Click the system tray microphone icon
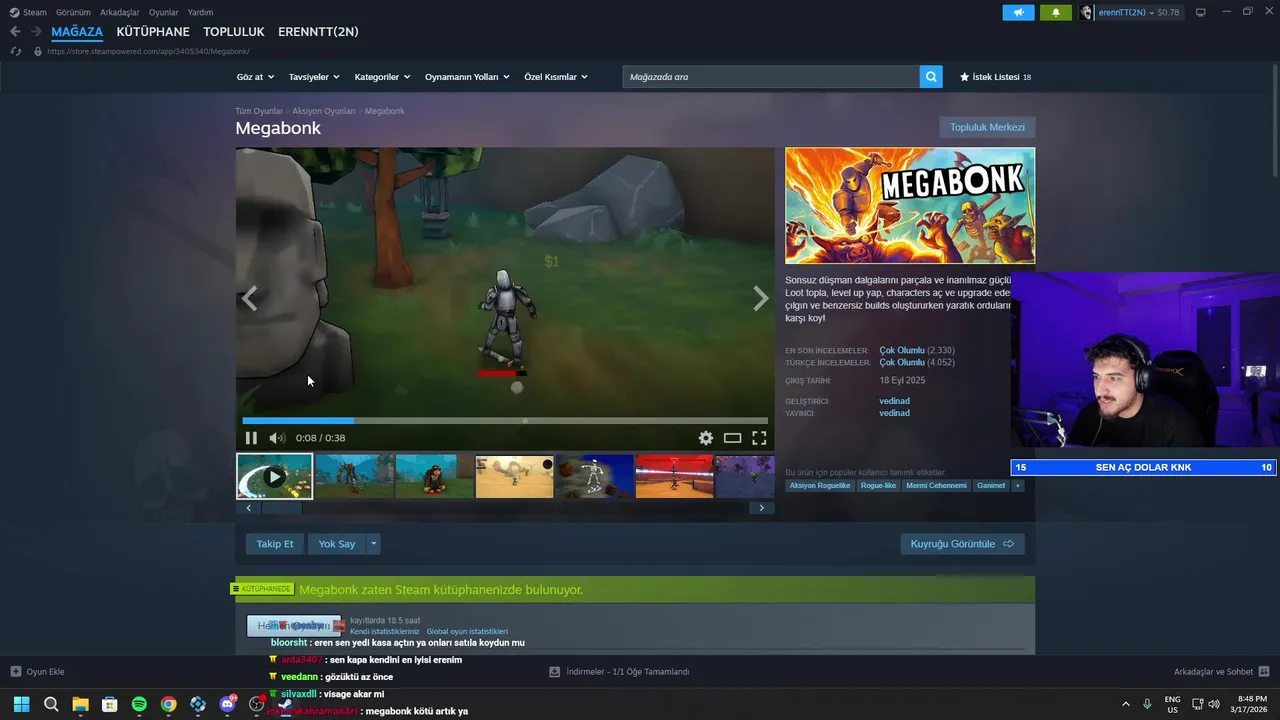This screenshot has width=1280, height=720. [x=1147, y=704]
